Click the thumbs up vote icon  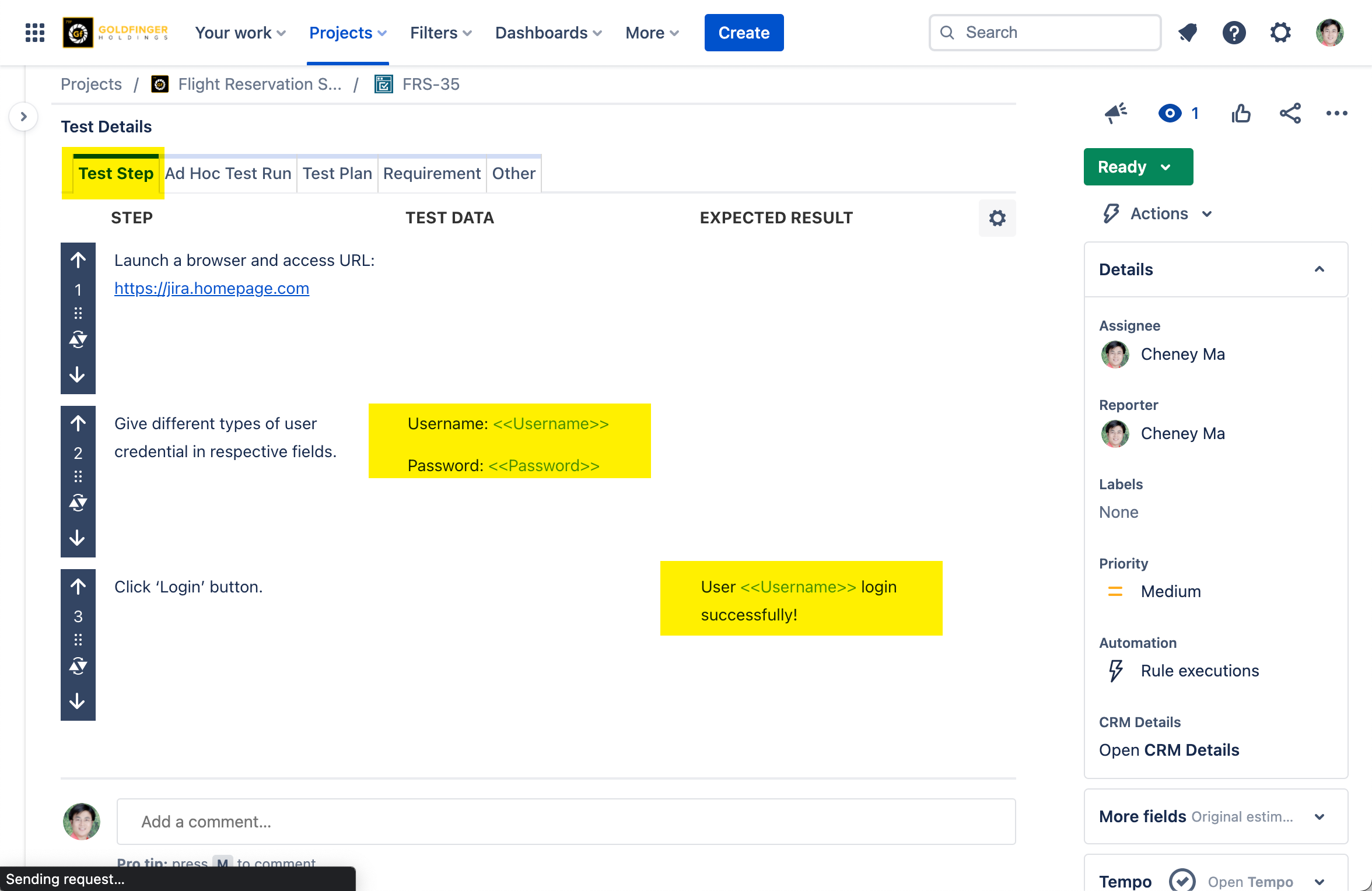coord(1241,113)
